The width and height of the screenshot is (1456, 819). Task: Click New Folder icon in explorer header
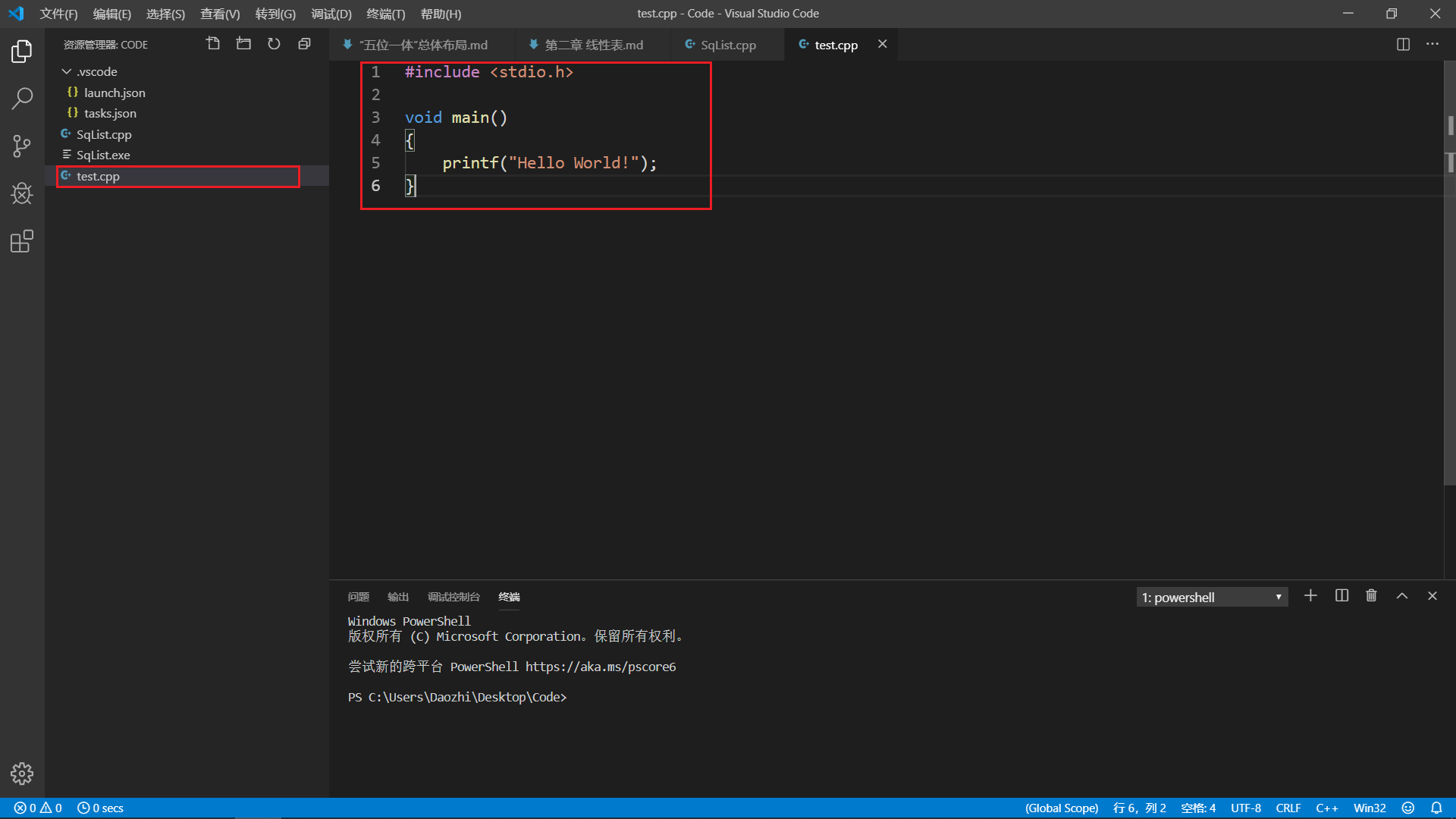coord(243,44)
